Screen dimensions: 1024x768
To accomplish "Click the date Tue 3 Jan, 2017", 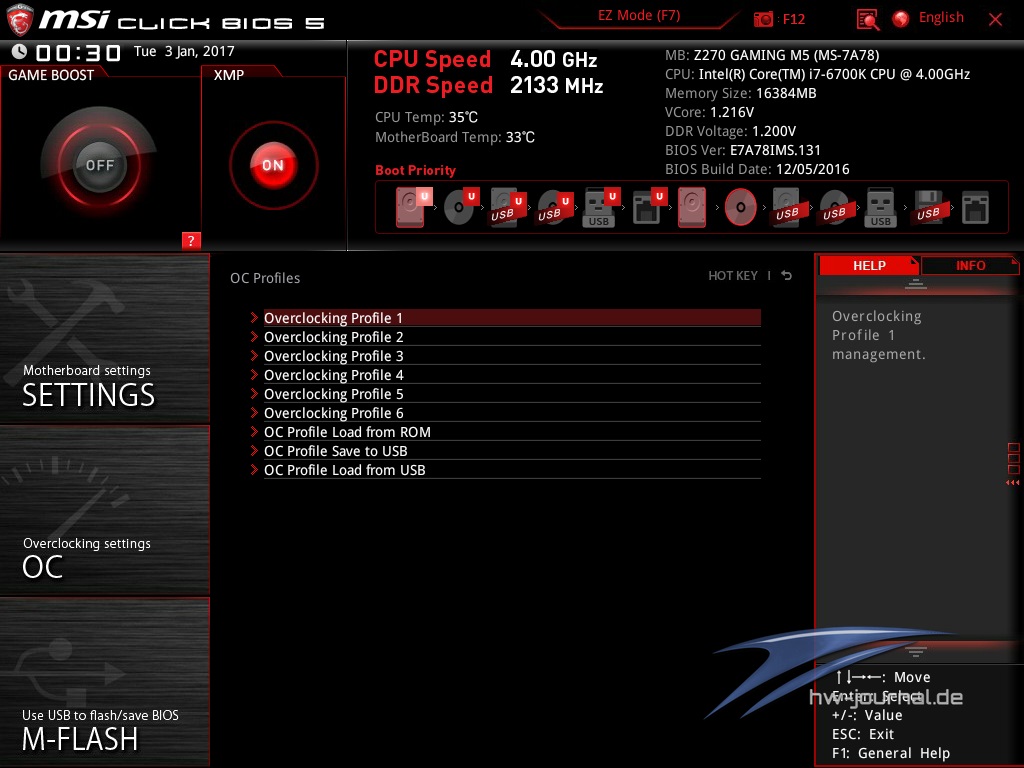I will (184, 52).
